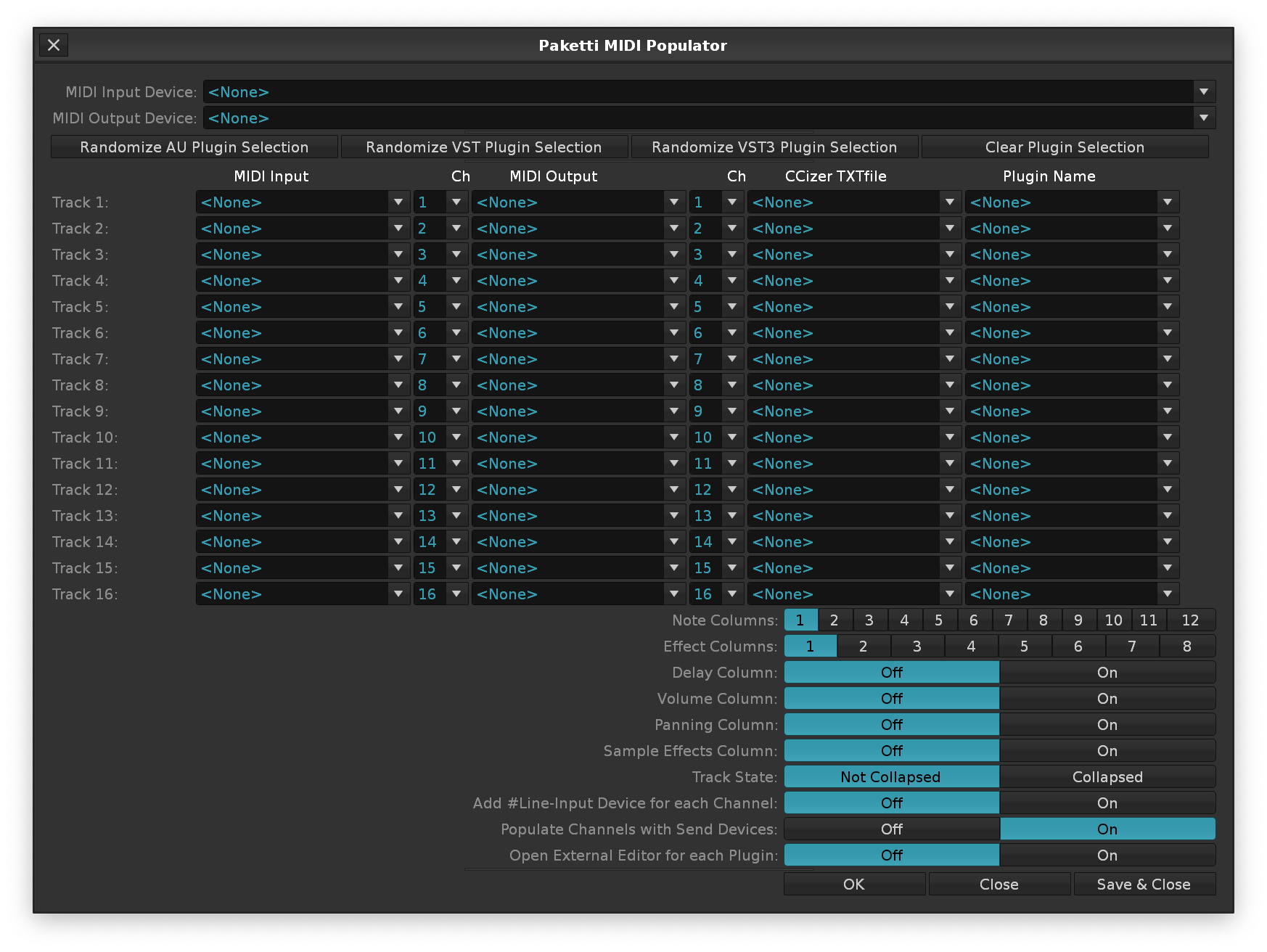Set Note Columns to 8
The image size is (1267, 952).
(1044, 620)
